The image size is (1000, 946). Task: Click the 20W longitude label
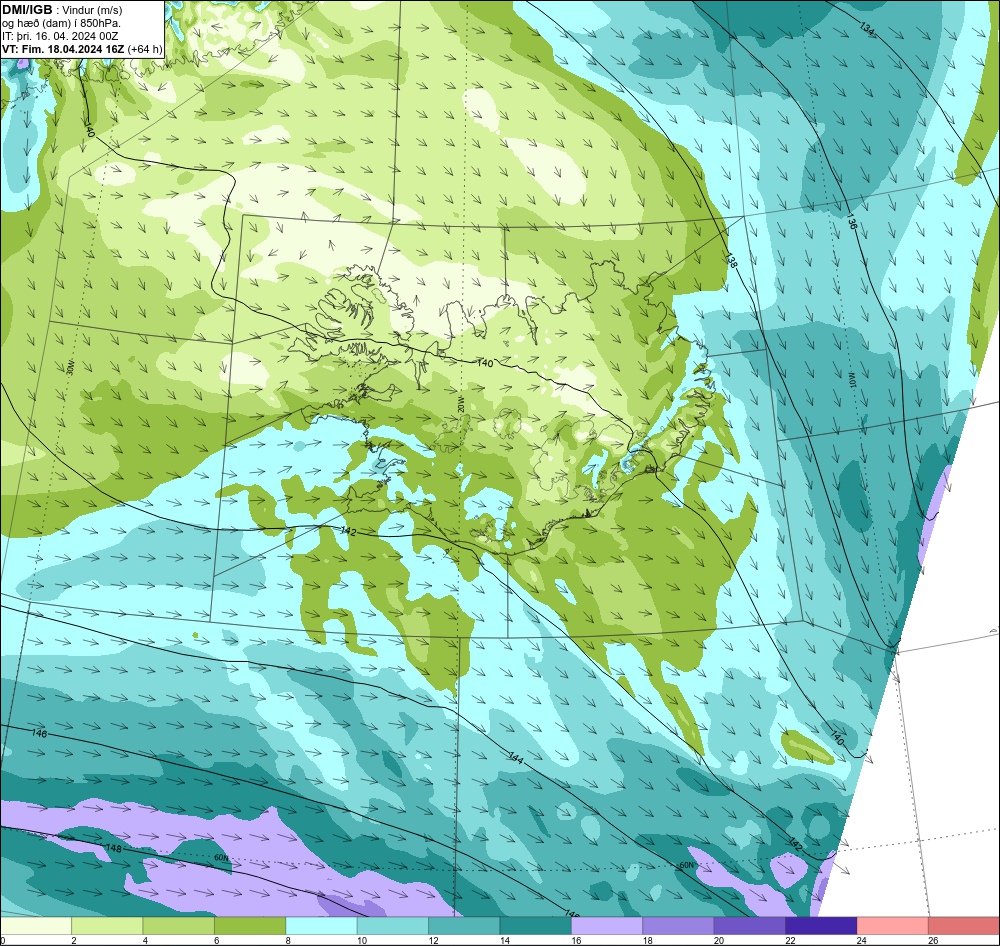(x=460, y=406)
